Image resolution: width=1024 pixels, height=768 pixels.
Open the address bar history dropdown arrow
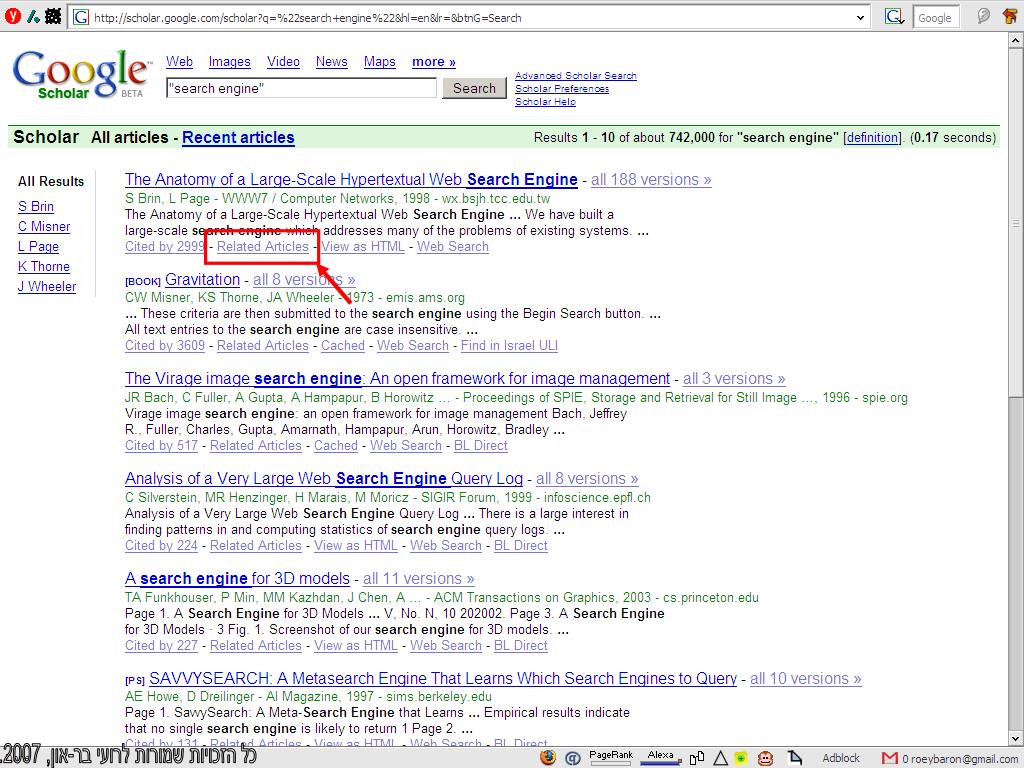coord(860,18)
